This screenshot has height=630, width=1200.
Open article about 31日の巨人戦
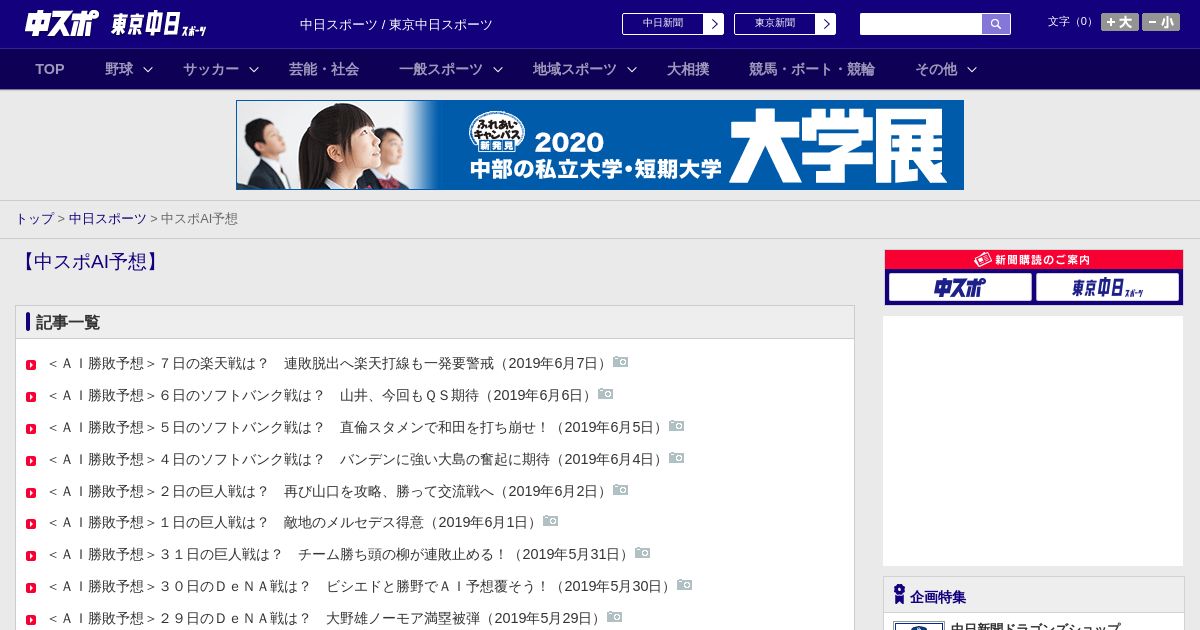(340, 554)
